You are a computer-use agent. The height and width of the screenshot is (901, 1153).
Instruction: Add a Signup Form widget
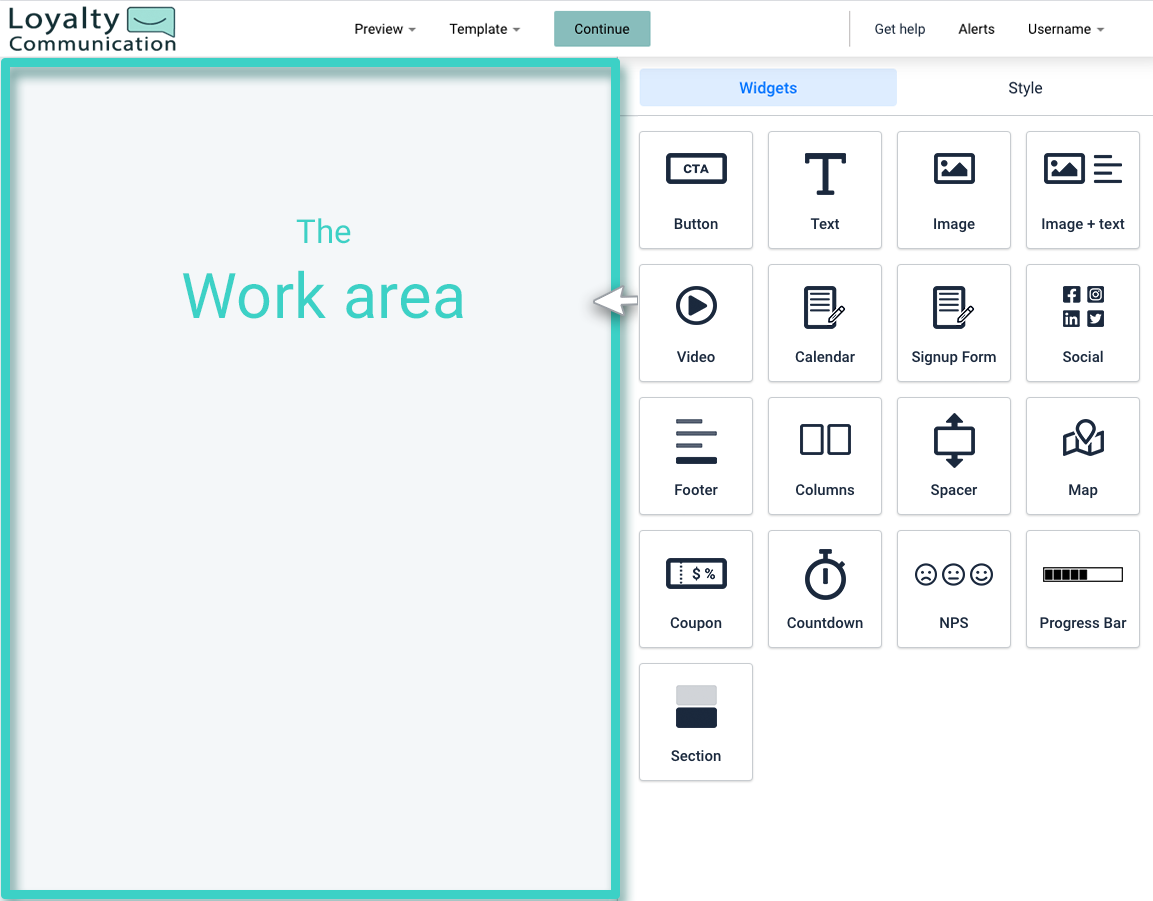coord(953,323)
